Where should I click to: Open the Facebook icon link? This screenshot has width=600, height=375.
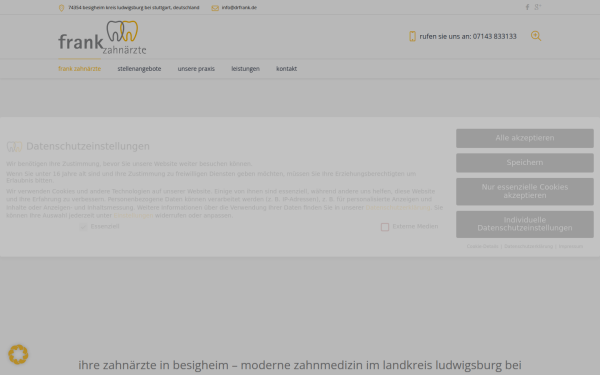click(527, 7)
